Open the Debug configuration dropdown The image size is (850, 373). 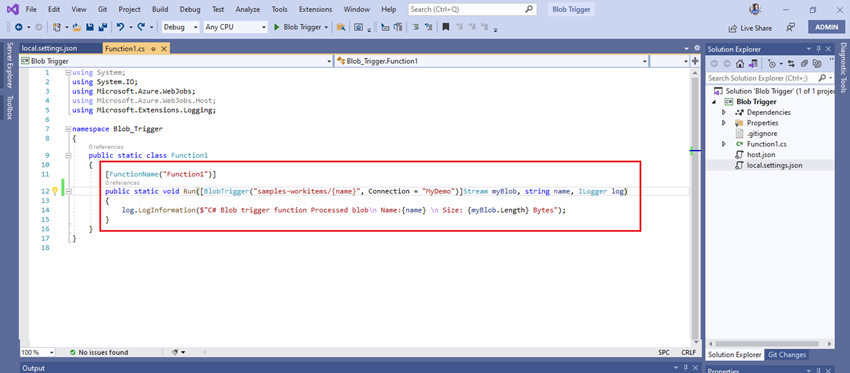[x=181, y=27]
